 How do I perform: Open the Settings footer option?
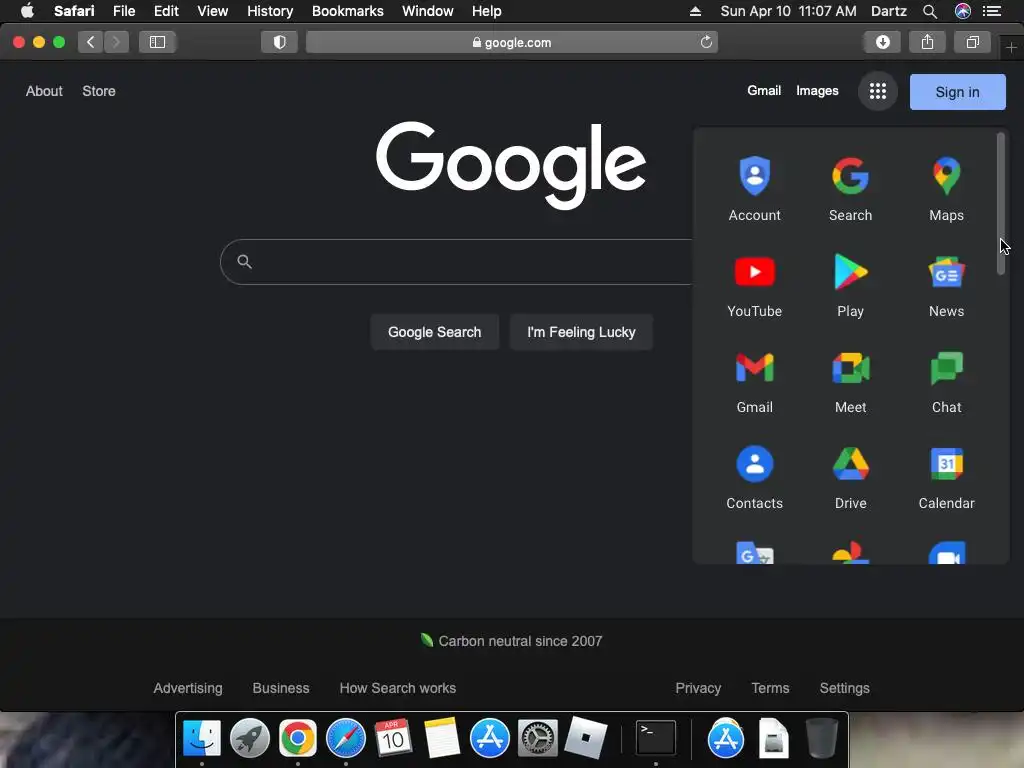pyautogui.click(x=844, y=688)
